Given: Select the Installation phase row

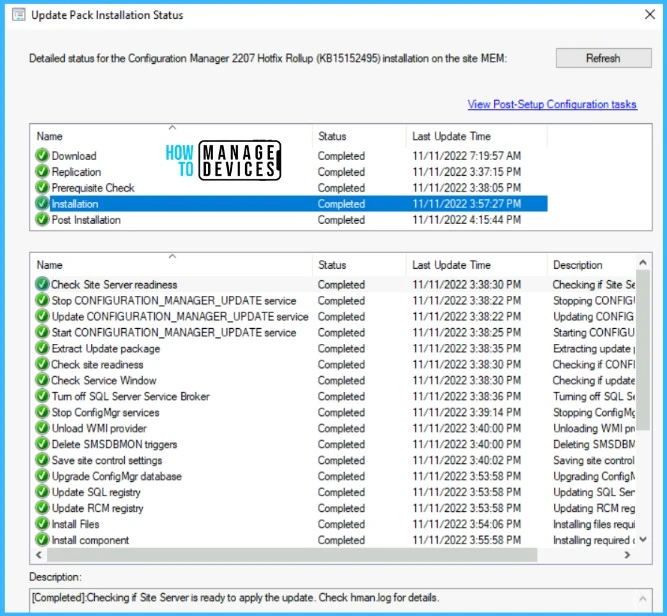Looking at the screenshot, I should tap(291, 203).
